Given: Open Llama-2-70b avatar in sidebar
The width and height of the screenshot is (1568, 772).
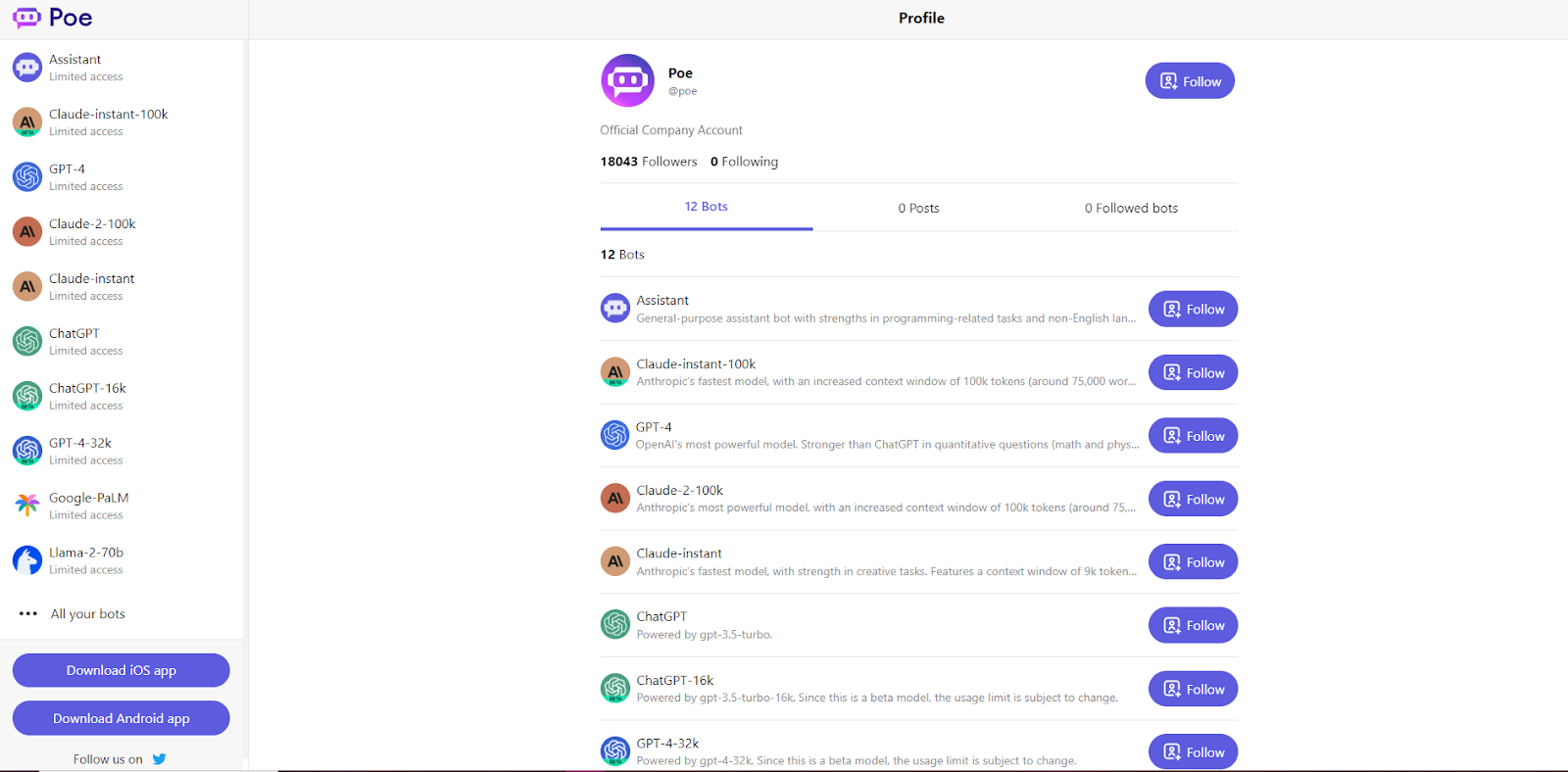Looking at the screenshot, I should pos(27,560).
